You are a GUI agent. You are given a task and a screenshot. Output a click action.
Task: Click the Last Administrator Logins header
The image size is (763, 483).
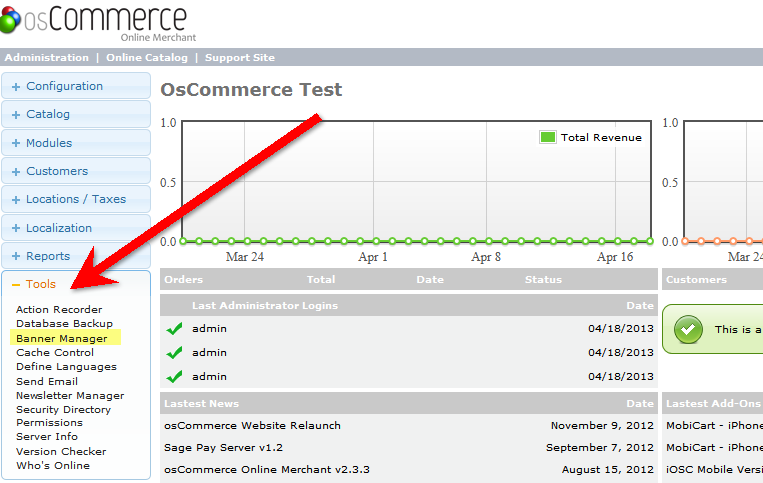pyautogui.click(x=265, y=305)
